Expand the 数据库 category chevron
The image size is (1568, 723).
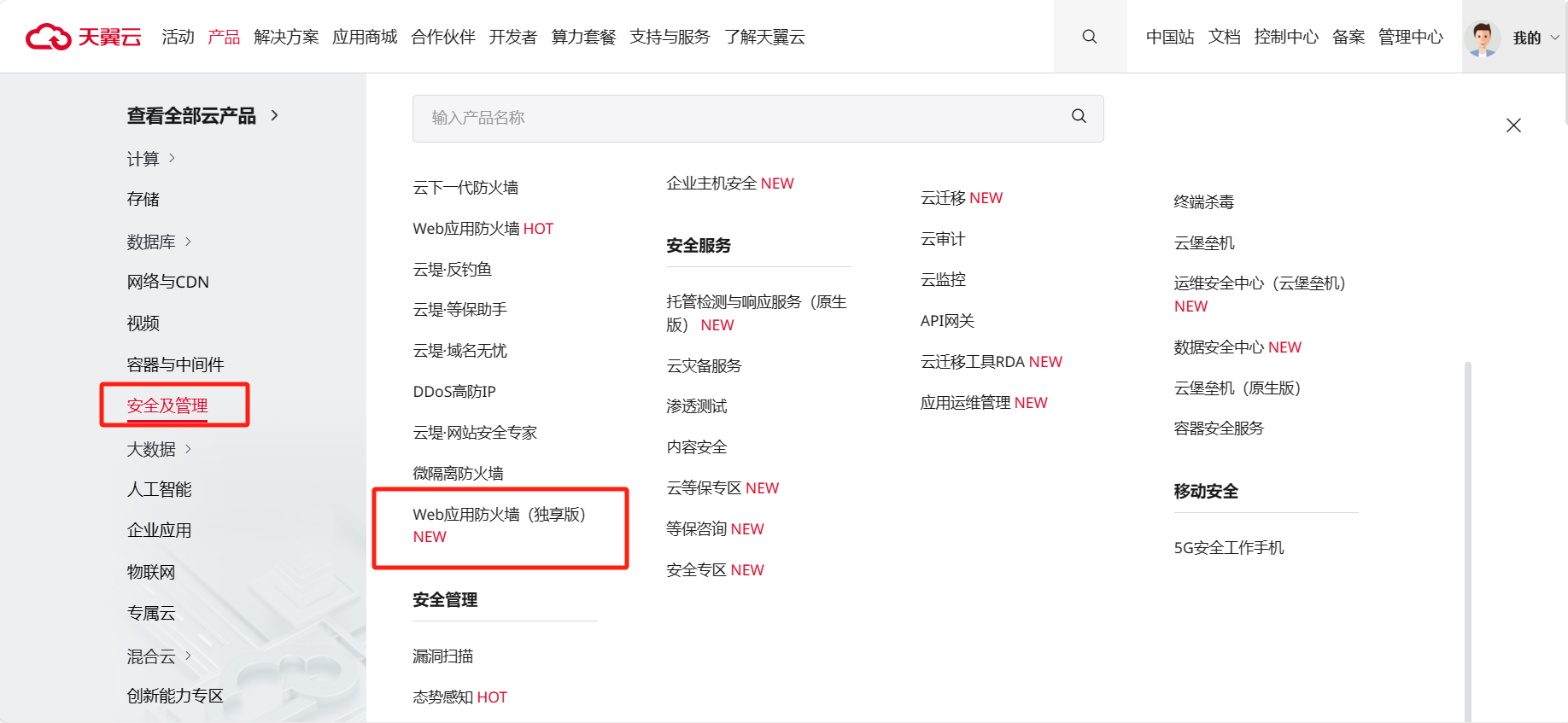coord(189,242)
